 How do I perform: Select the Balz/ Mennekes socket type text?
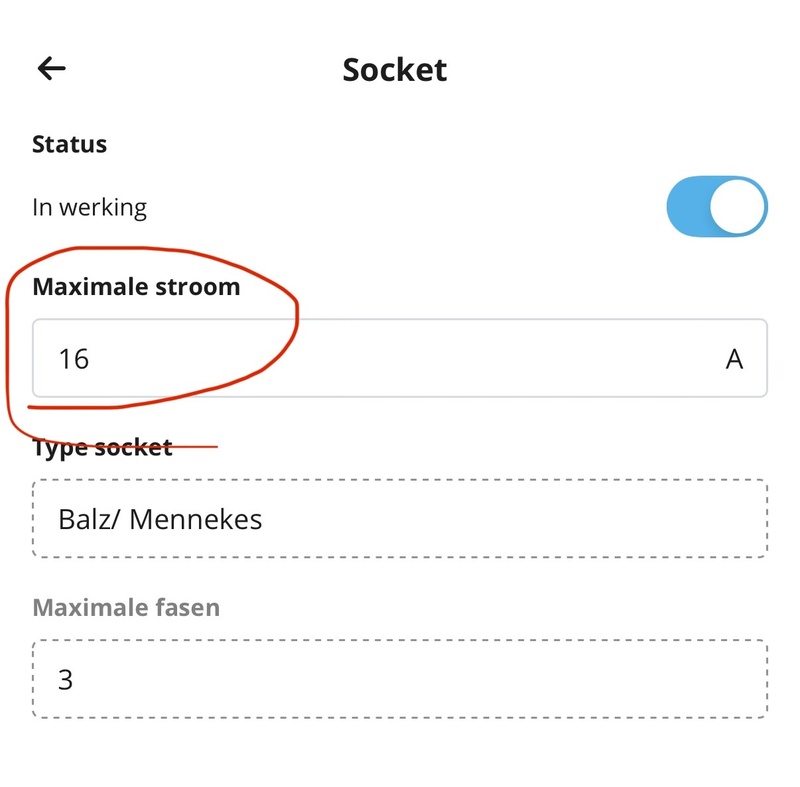[x=160, y=519]
